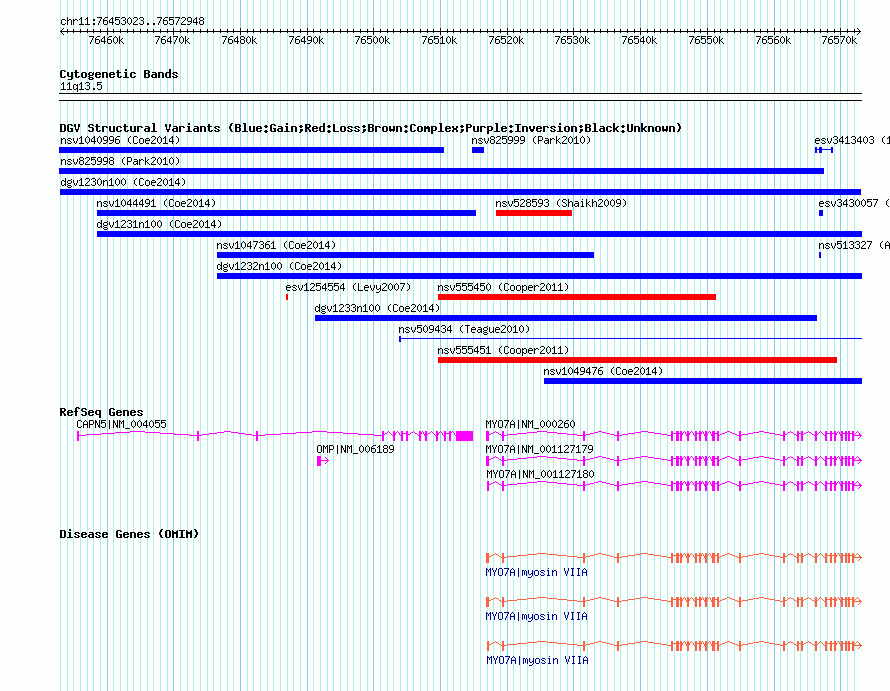Click the nsv1040996 (Coe2014) variant bar
Image resolution: width=890 pixels, height=691 pixels.
tap(251, 150)
